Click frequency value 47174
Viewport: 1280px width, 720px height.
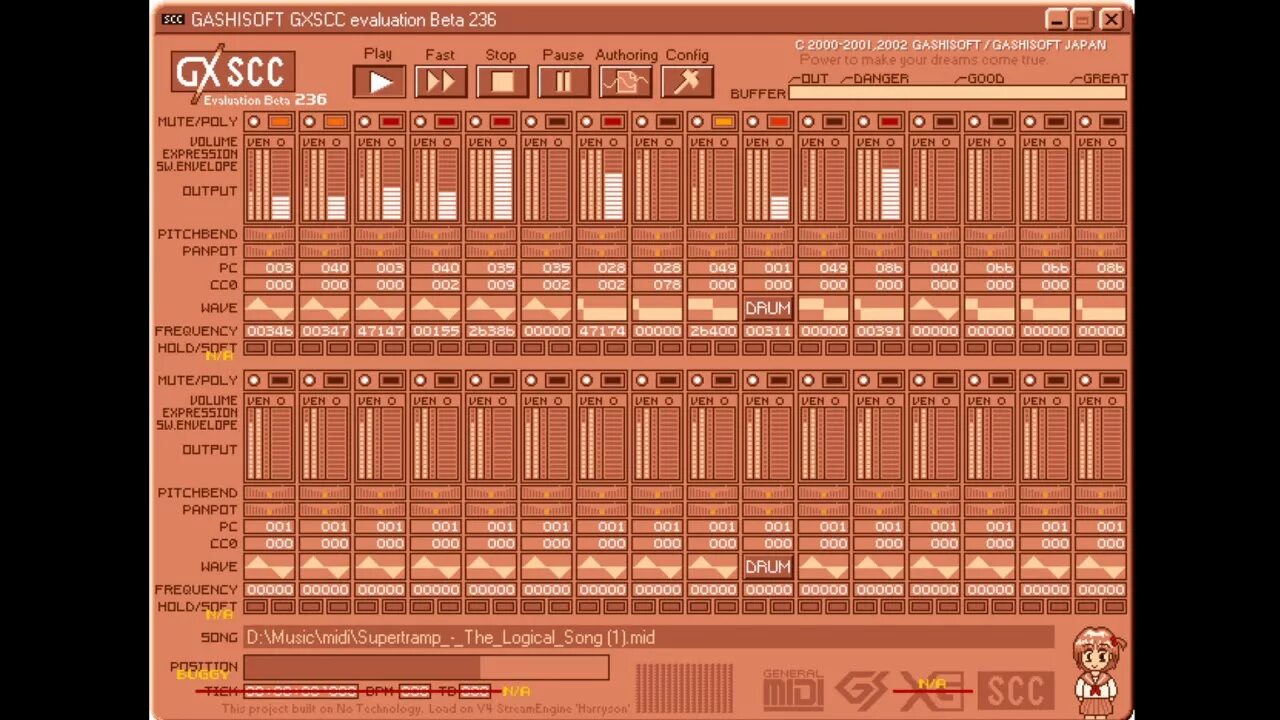[x=602, y=331]
